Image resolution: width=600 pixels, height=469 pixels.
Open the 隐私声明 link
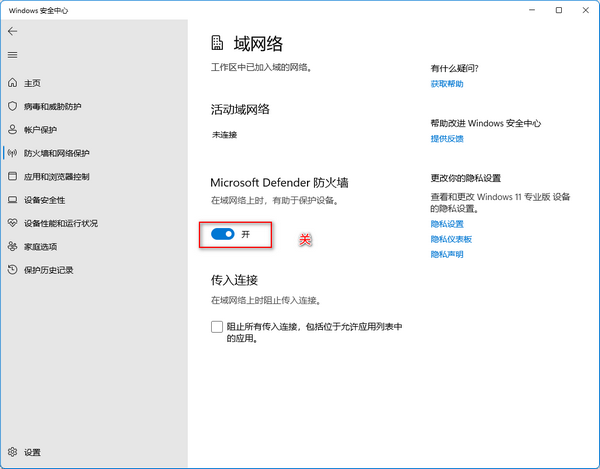click(x=447, y=255)
